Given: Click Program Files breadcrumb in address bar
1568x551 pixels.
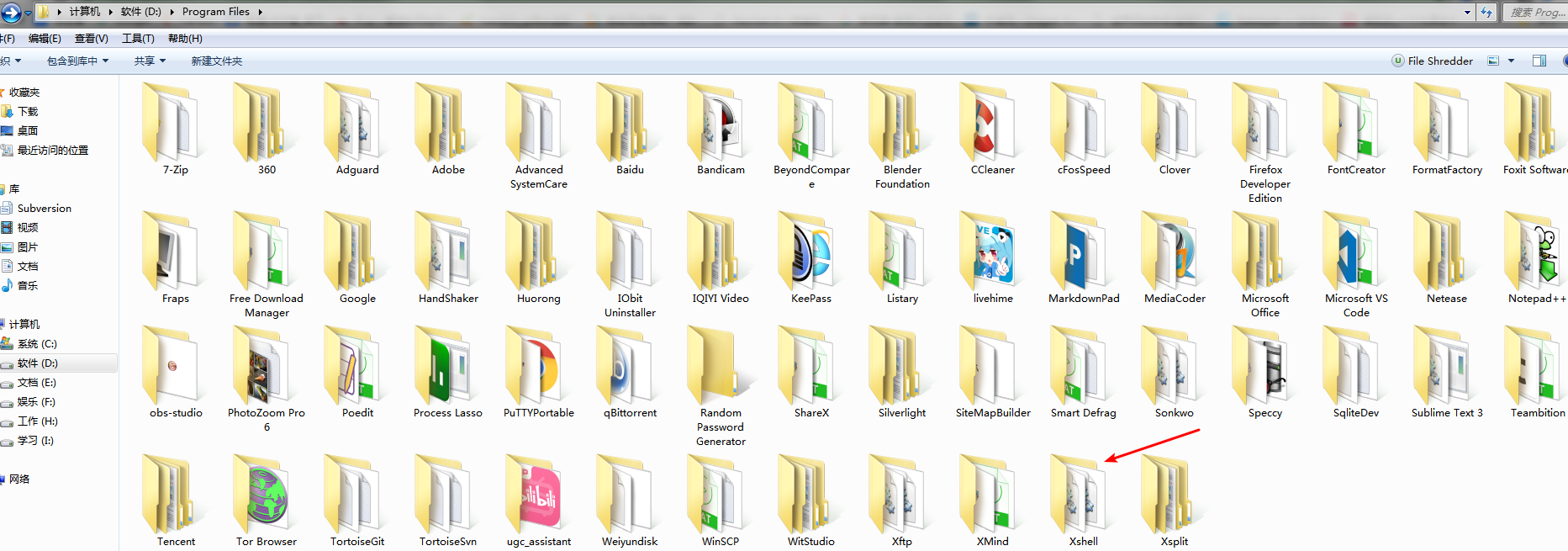Looking at the screenshot, I should pyautogui.click(x=216, y=12).
